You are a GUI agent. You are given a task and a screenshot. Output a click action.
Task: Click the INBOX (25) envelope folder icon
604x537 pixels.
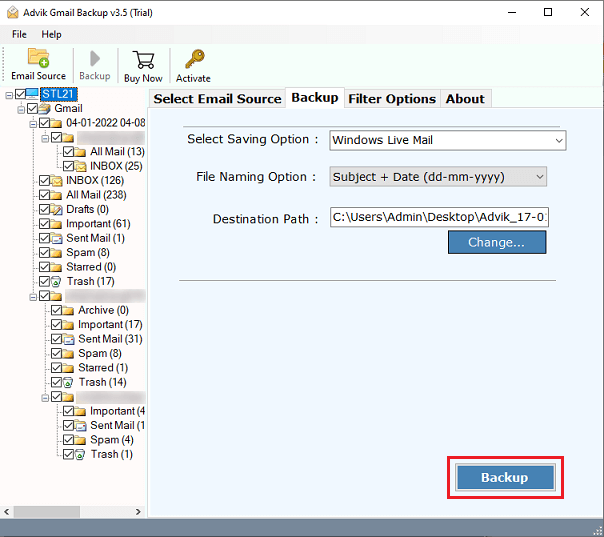(81, 166)
